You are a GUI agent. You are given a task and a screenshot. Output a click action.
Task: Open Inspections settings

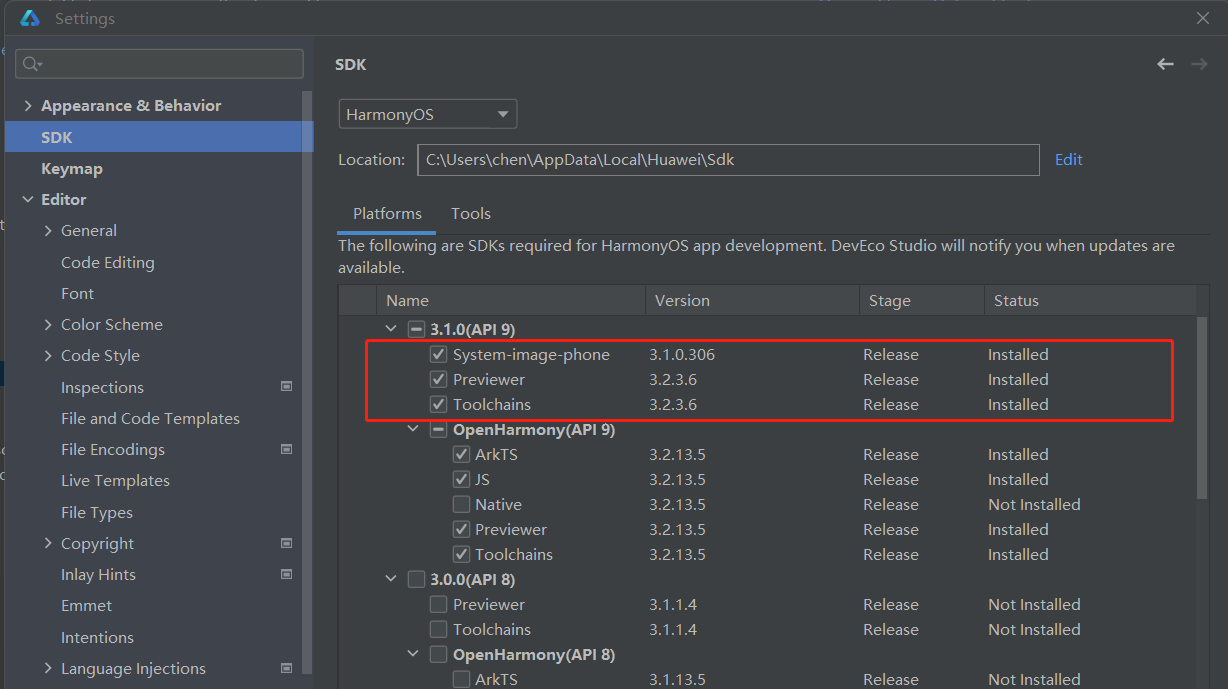pos(102,387)
